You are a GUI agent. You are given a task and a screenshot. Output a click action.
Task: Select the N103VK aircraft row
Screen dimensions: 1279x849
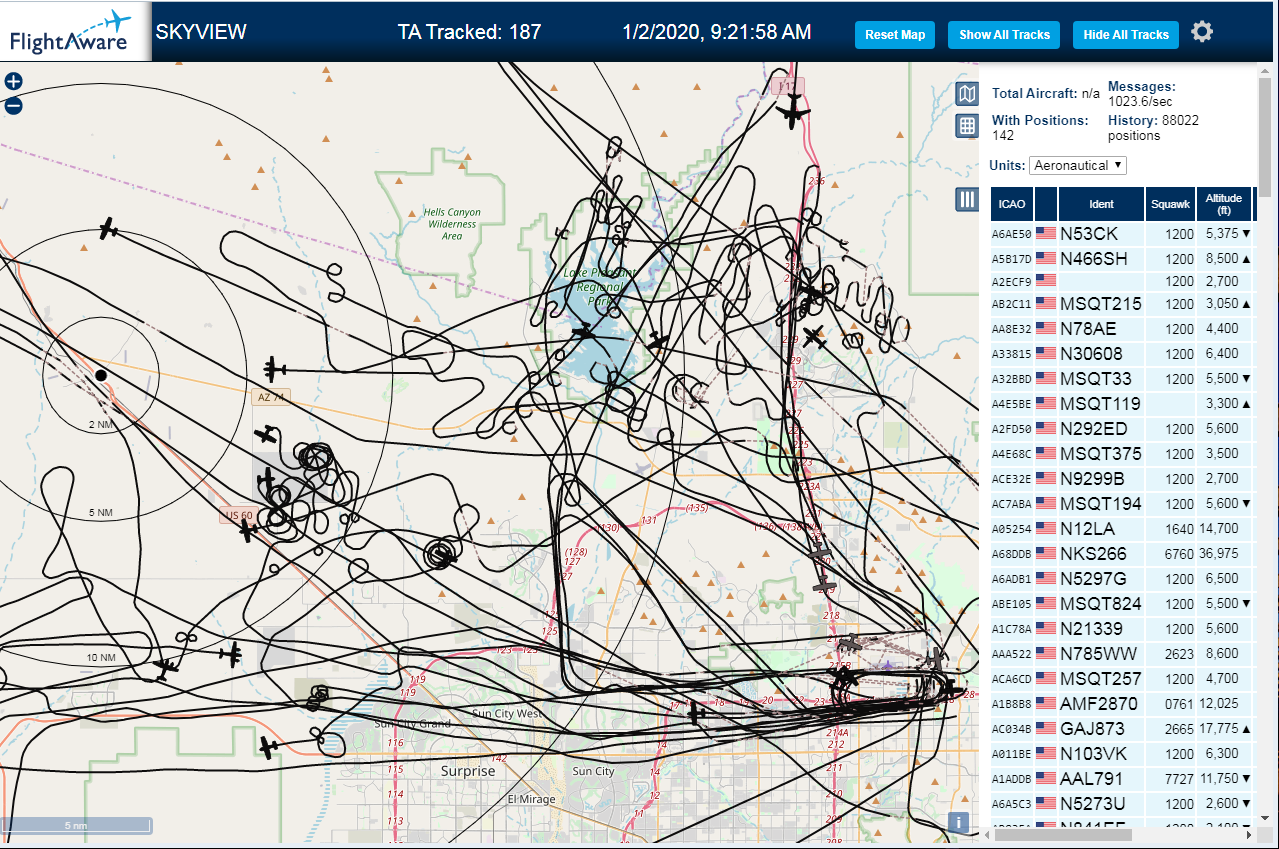pos(1122,753)
